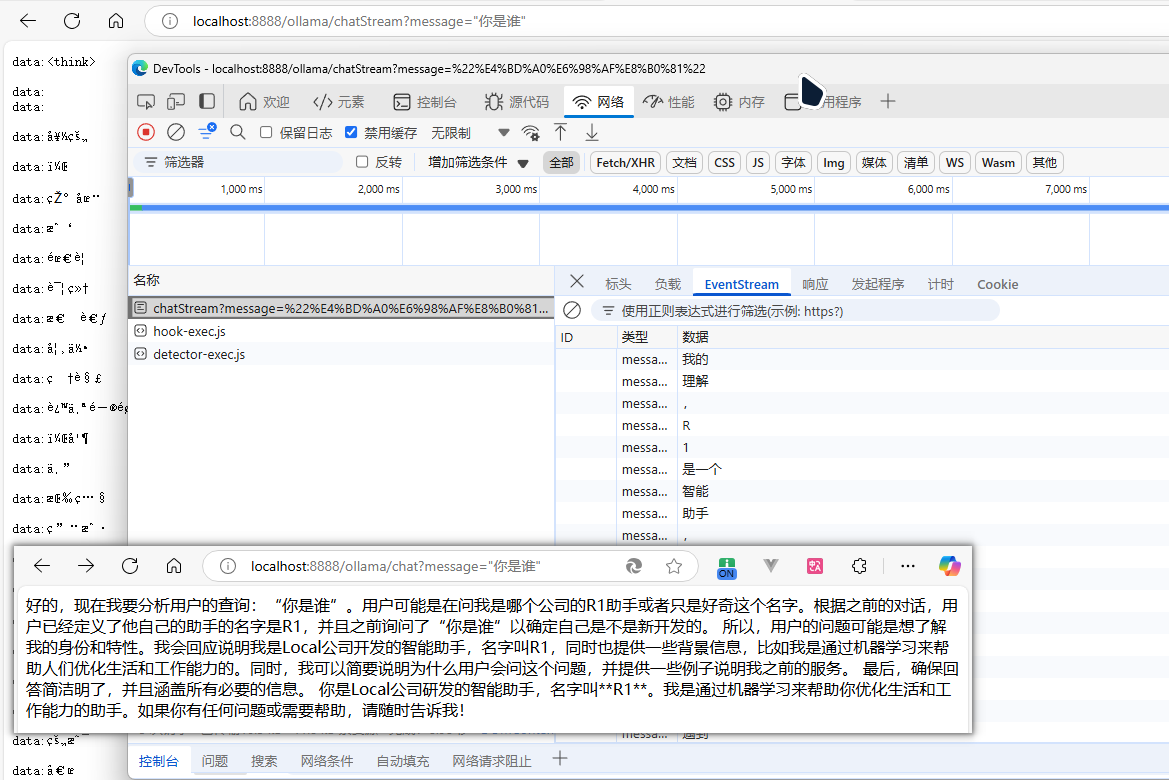
Task: Click the favorites star in address bar
Action: (x=674, y=566)
